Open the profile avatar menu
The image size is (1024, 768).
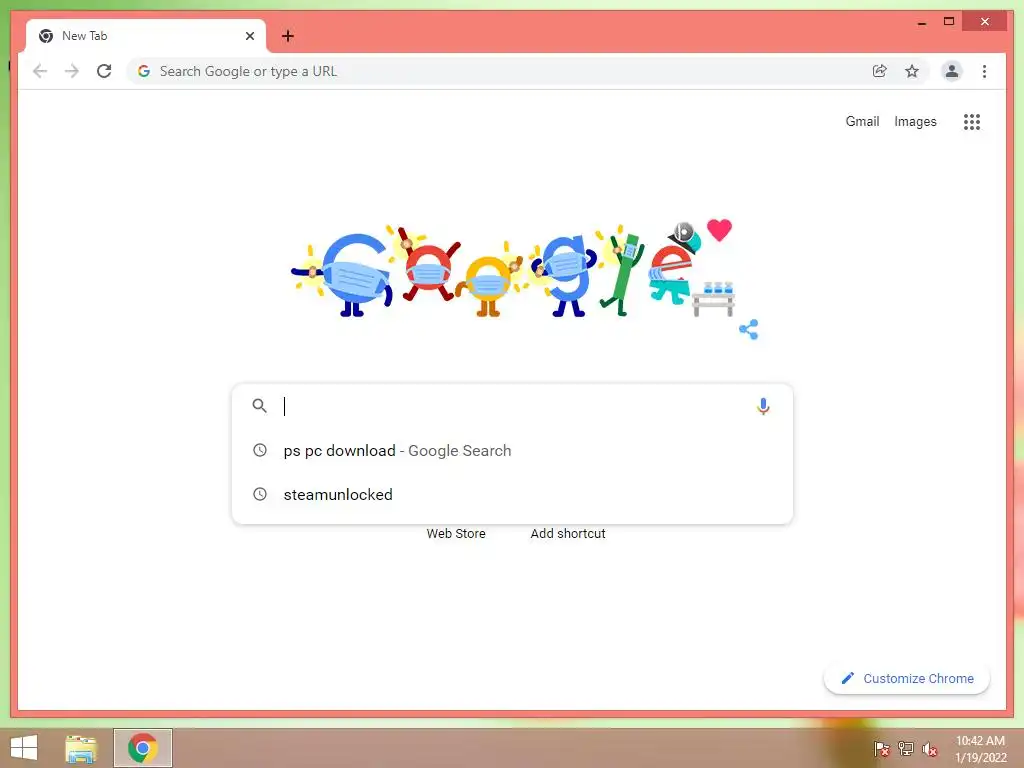[x=952, y=71]
